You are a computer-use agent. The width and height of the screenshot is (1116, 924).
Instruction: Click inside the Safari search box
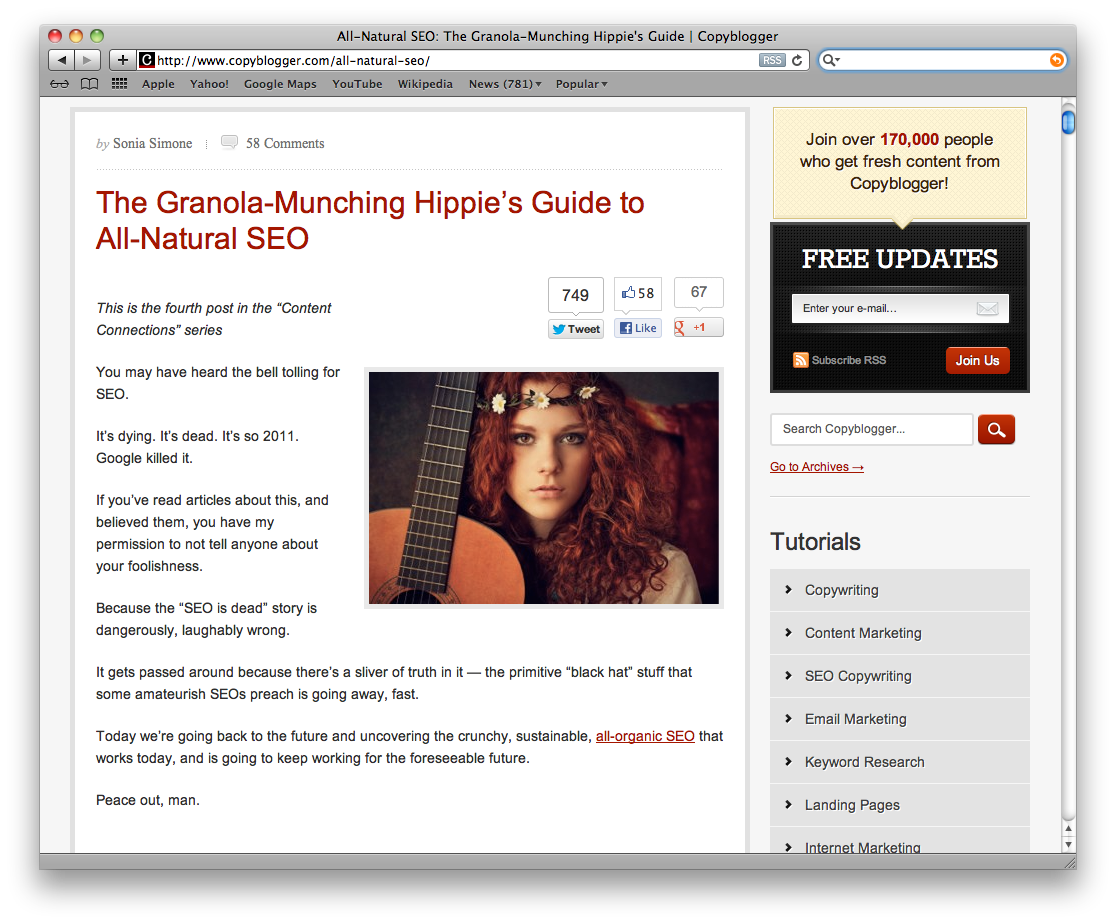(x=943, y=61)
